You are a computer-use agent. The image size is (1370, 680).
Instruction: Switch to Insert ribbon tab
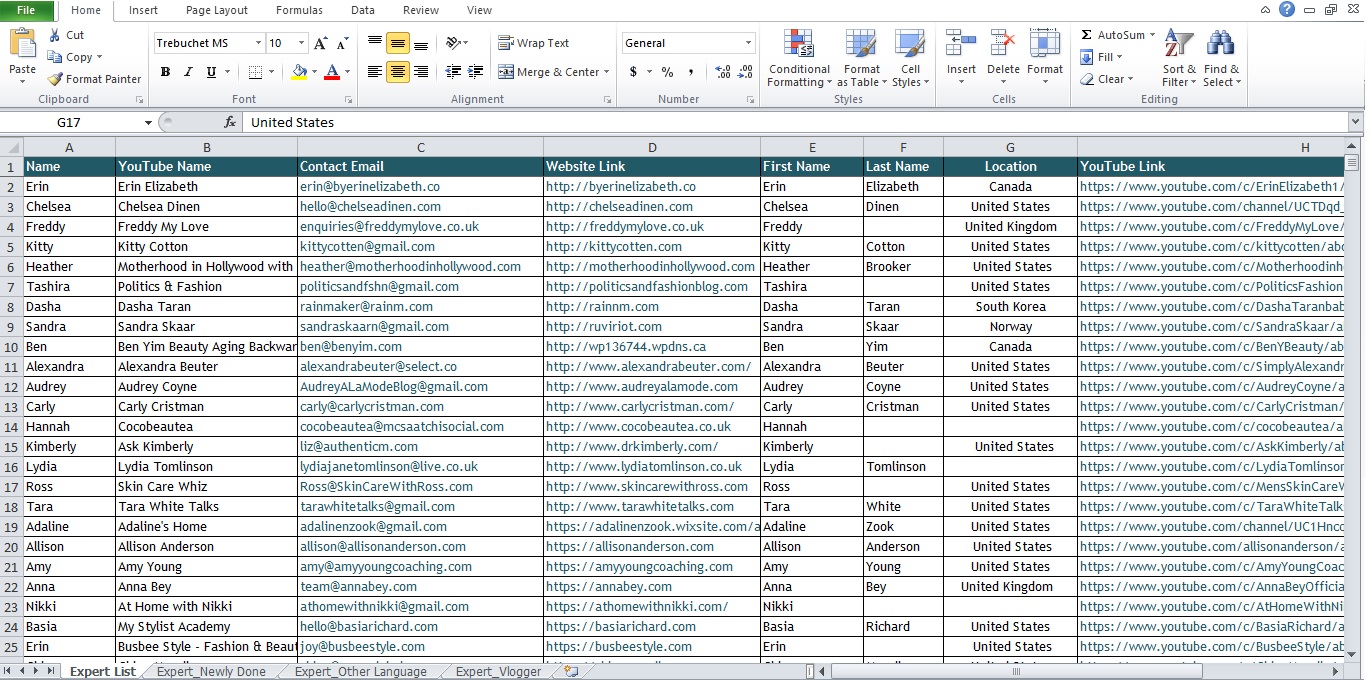click(x=143, y=10)
